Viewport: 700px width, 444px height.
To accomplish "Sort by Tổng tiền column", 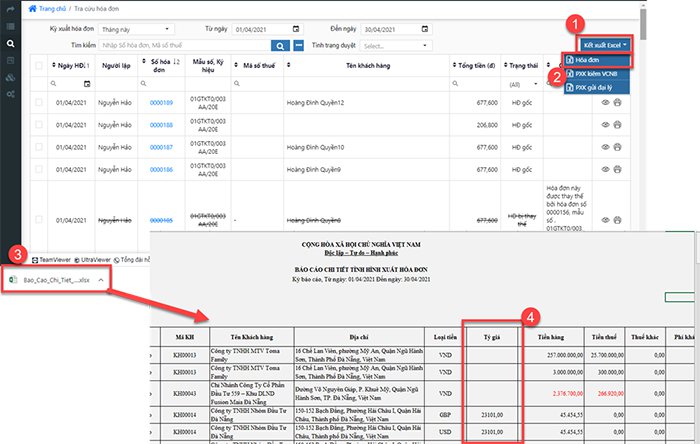I will tap(474, 66).
